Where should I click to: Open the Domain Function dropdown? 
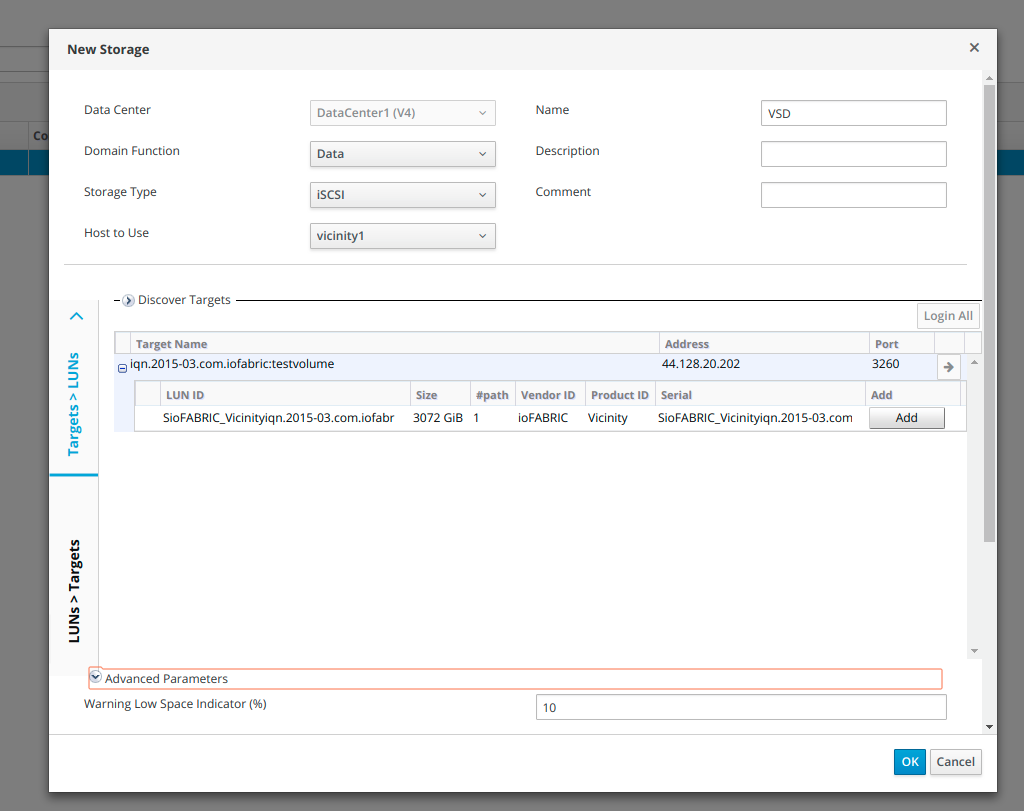click(403, 154)
